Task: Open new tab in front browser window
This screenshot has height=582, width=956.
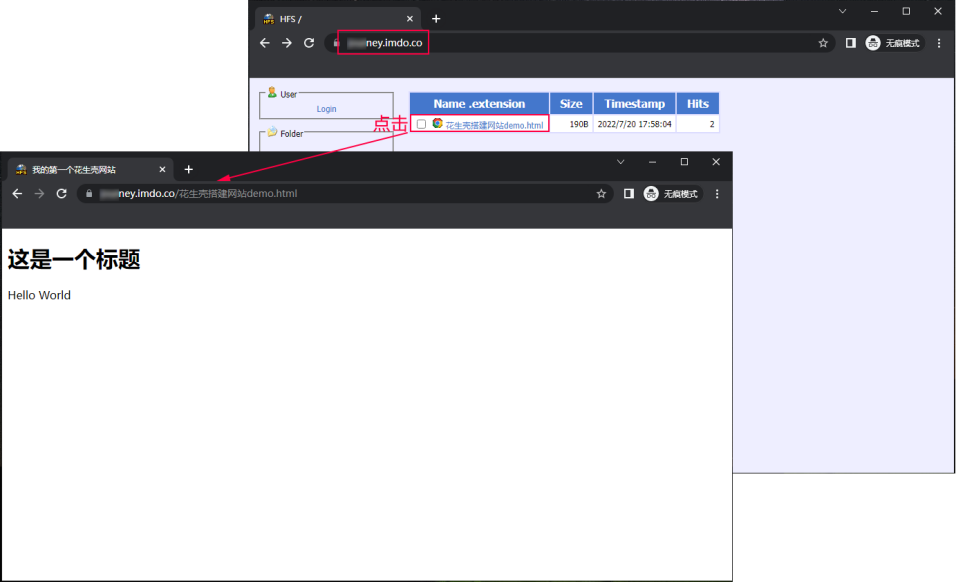Action: point(188,170)
